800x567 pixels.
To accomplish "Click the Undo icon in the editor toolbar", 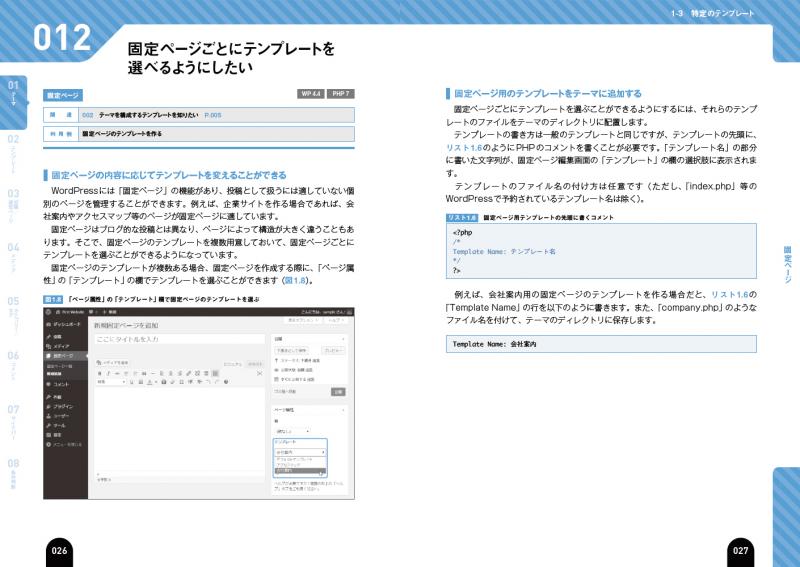I will click(208, 382).
